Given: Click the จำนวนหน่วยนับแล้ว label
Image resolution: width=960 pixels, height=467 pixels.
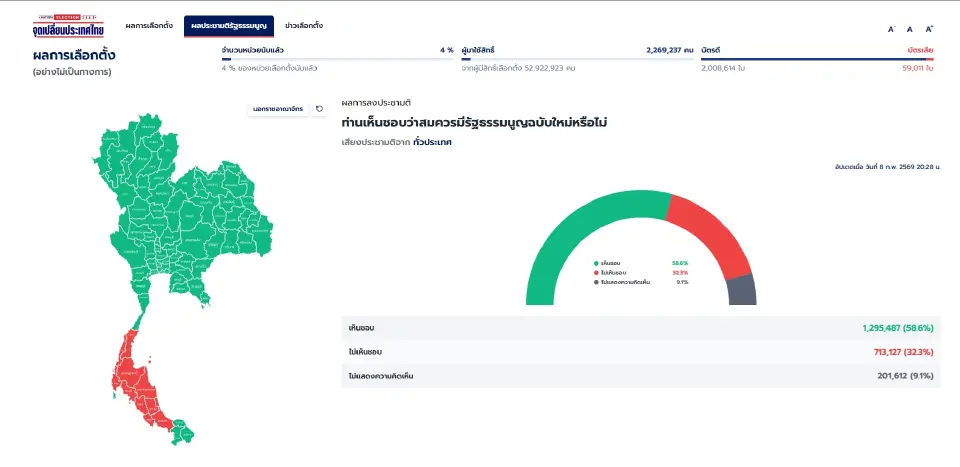Looking at the screenshot, I should pyautogui.click(x=253, y=50).
